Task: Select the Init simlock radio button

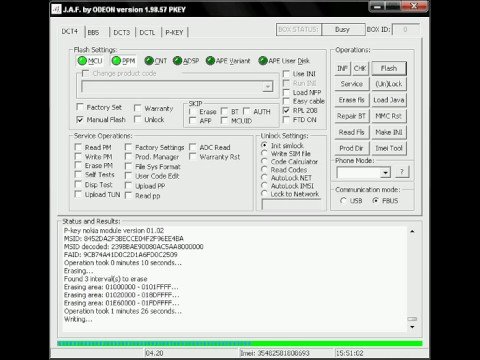Action: [264, 145]
